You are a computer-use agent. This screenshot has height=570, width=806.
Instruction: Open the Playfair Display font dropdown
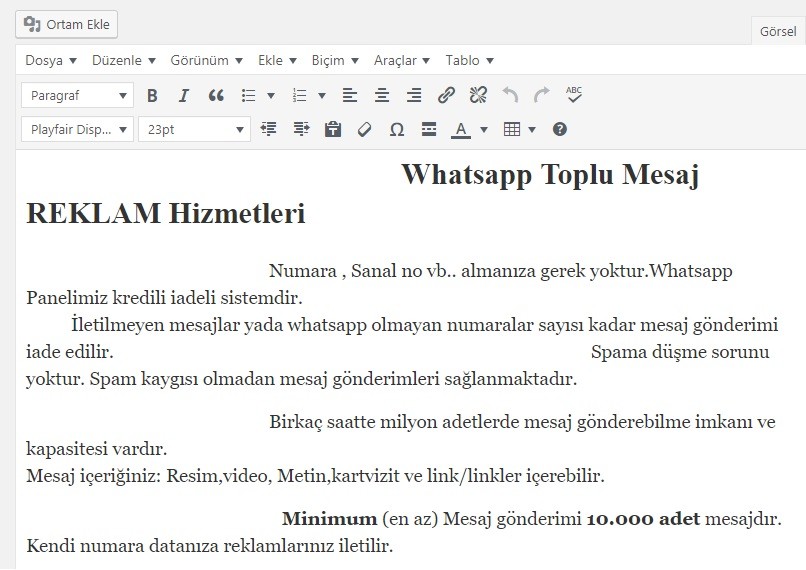pyautogui.click(x=78, y=129)
